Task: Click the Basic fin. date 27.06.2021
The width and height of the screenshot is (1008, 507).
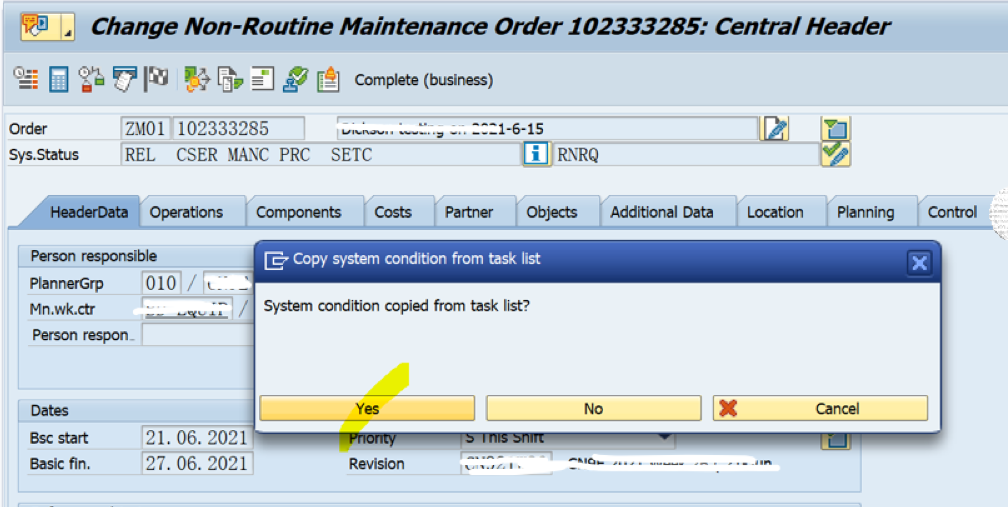Action: click(197, 463)
